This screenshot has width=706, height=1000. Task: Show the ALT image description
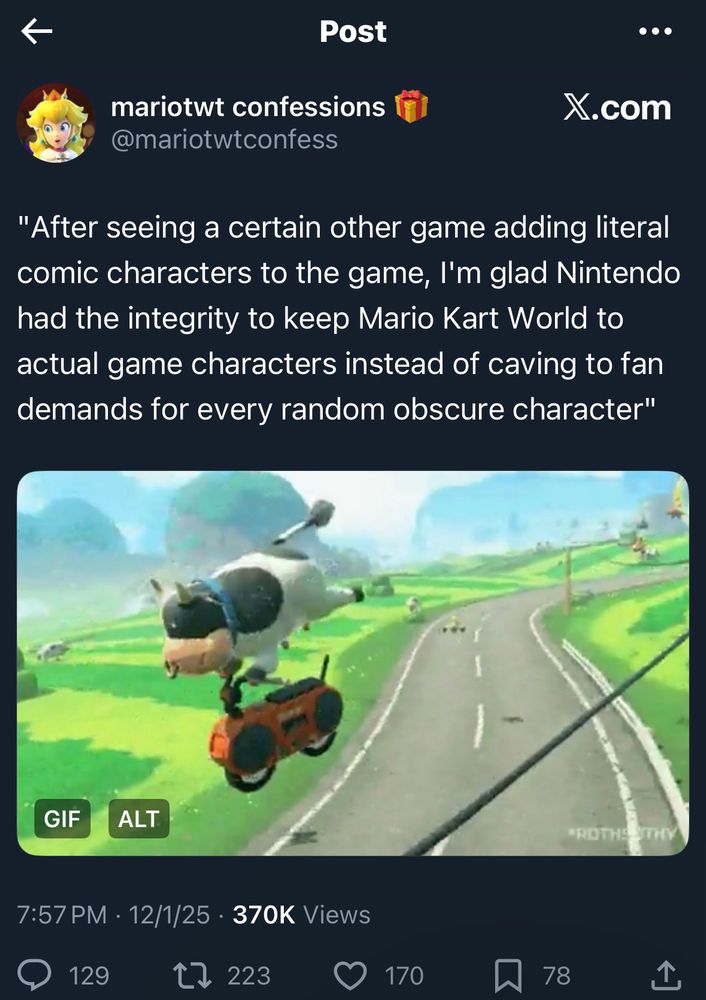point(139,818)
